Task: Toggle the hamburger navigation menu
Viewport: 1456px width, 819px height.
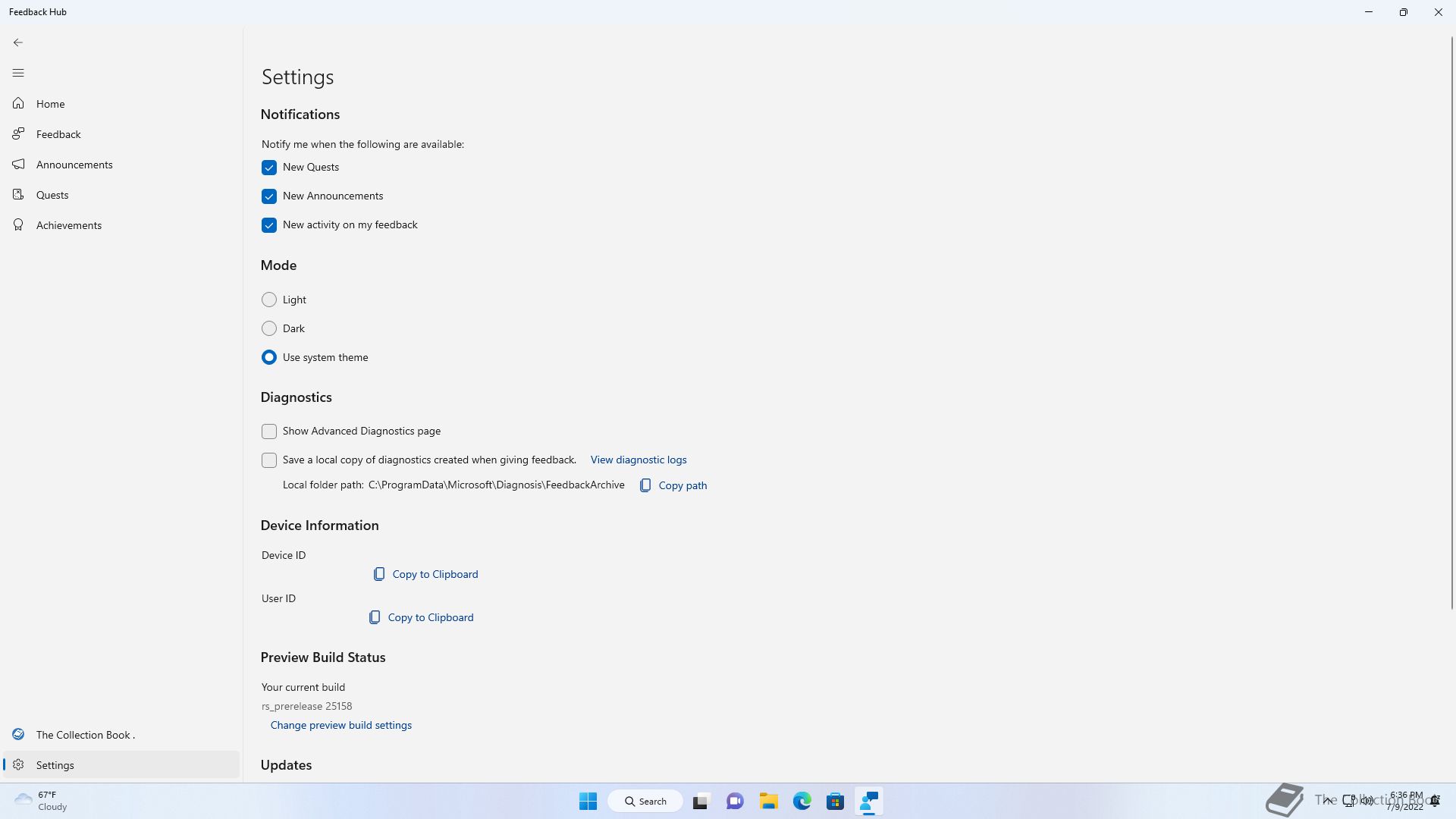Action: click(18, 73)
